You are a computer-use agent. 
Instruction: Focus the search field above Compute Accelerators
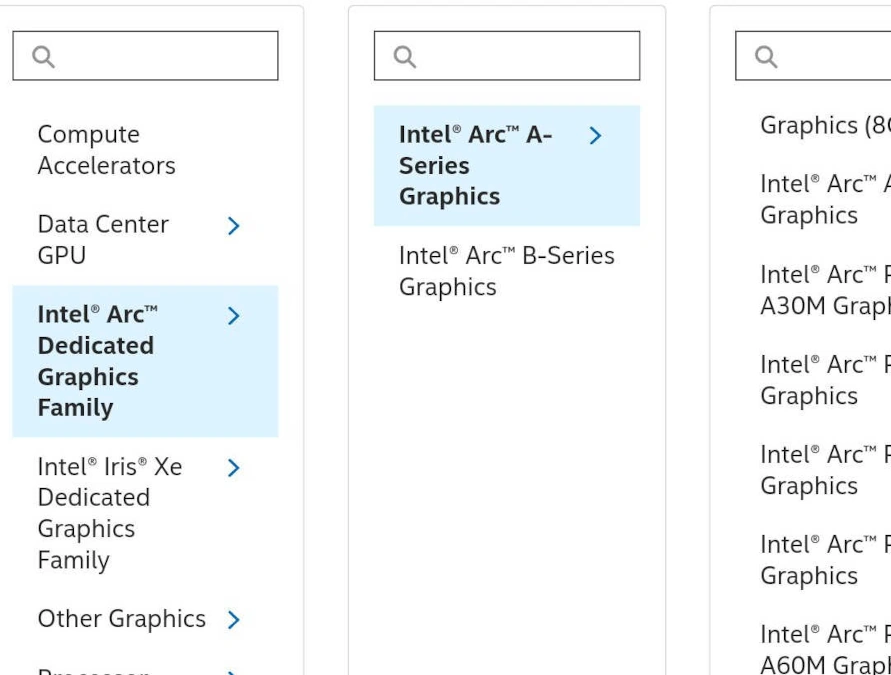(x=160, y=57)
